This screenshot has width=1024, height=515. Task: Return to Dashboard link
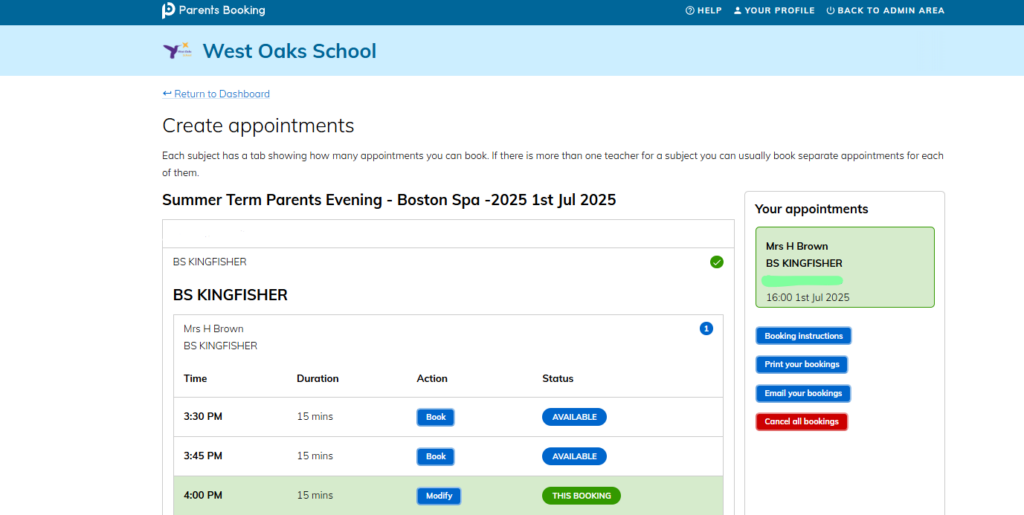pos(216,94)
